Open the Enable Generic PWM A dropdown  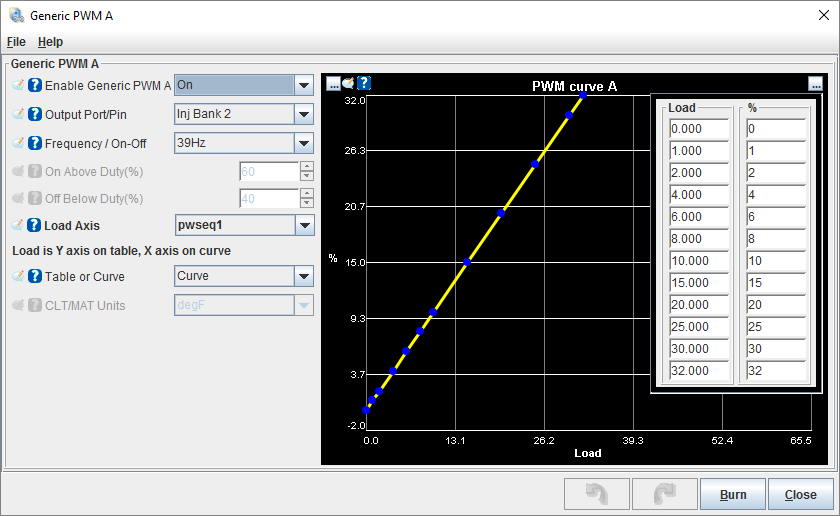304,86
